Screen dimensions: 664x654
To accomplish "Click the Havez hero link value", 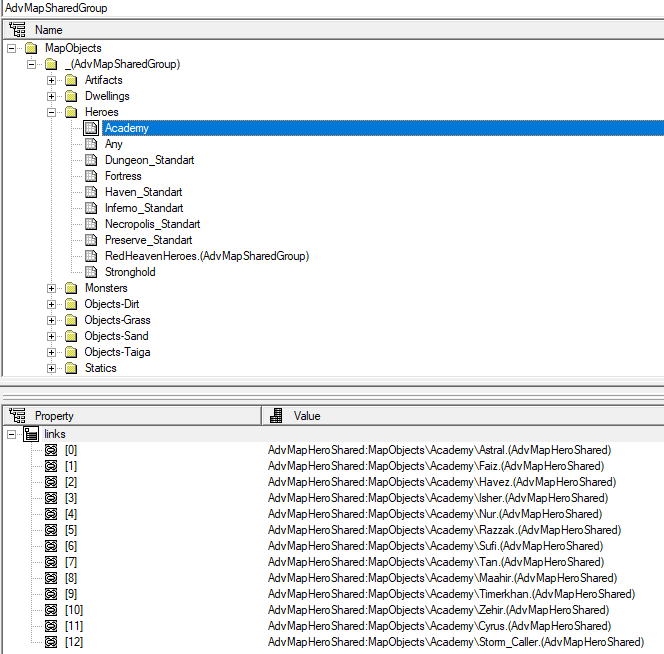I will (442, 482).
